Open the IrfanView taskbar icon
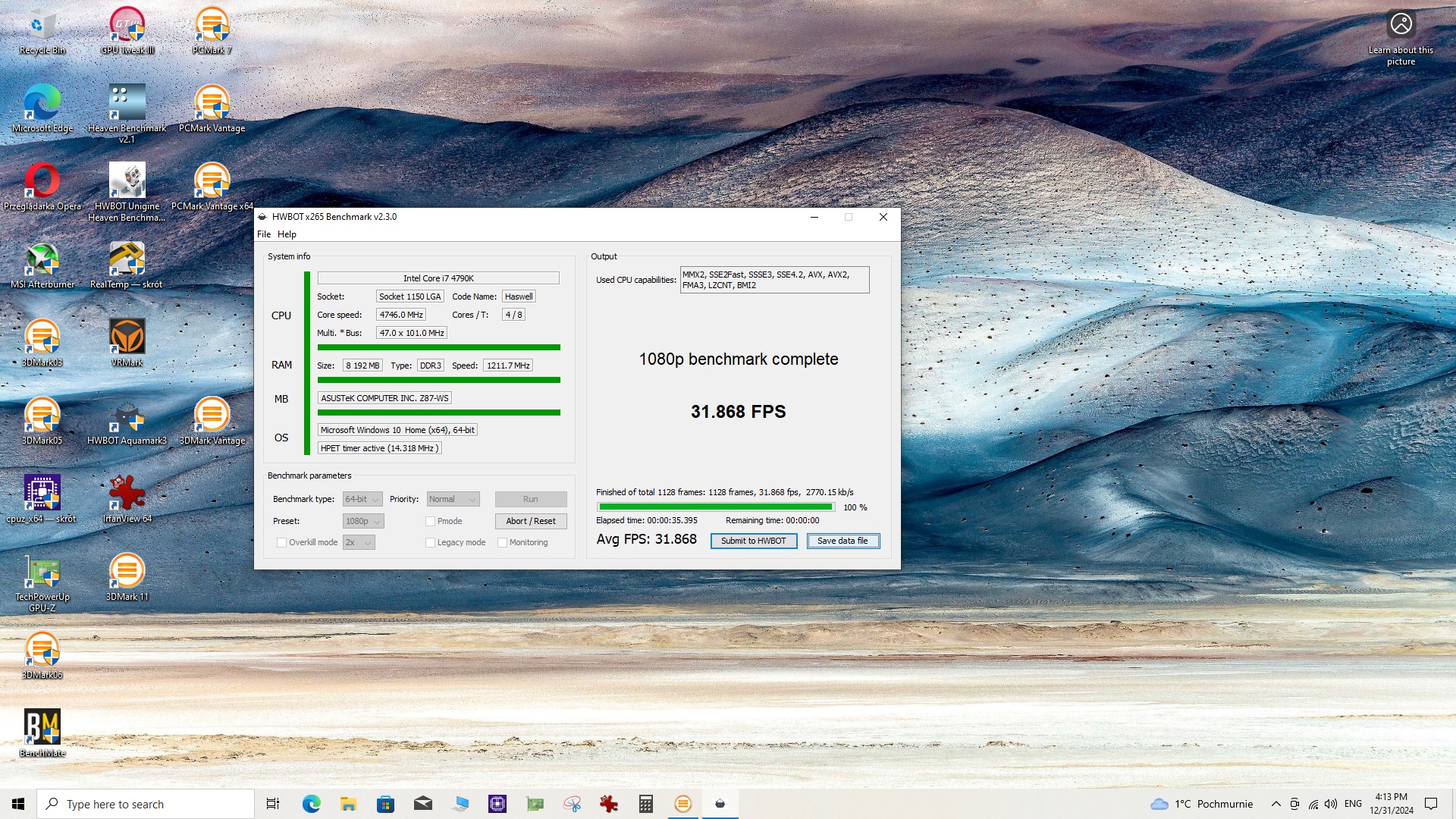Image resolution: width=1456 pixels, height=819 pixels. 609,804
